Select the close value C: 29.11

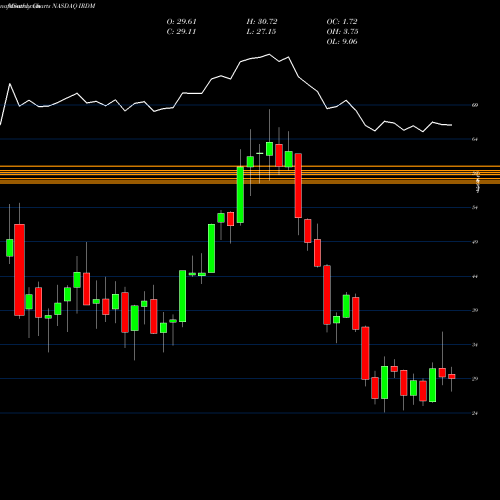click(x=181, y=32)
